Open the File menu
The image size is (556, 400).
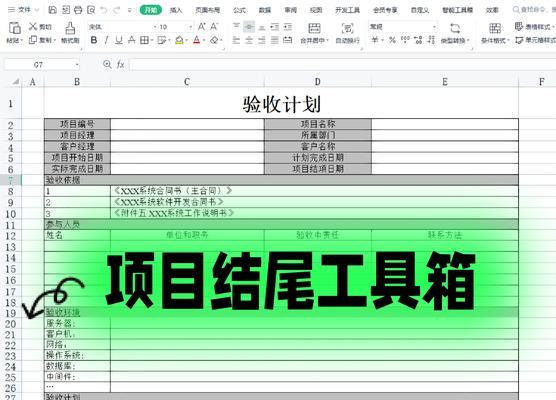(21, 10)
